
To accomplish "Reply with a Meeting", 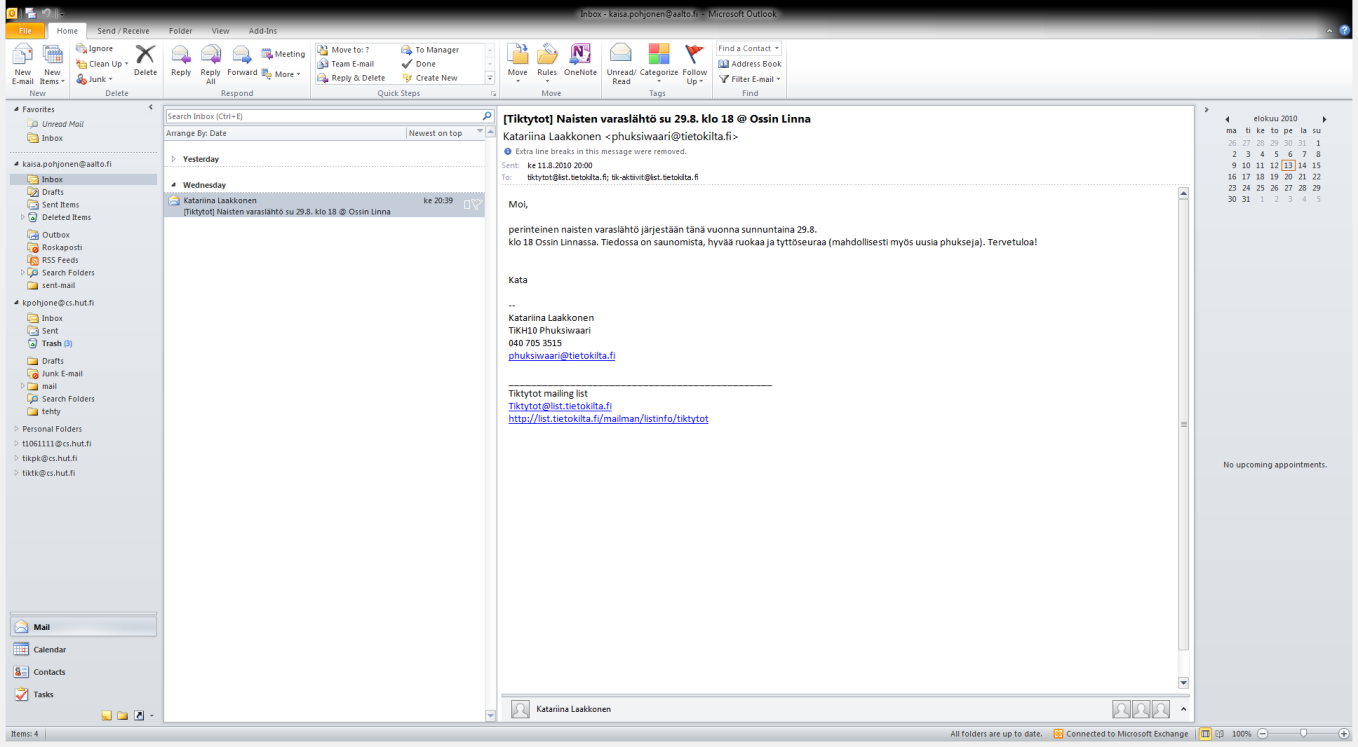I will [x=283, y=54].
